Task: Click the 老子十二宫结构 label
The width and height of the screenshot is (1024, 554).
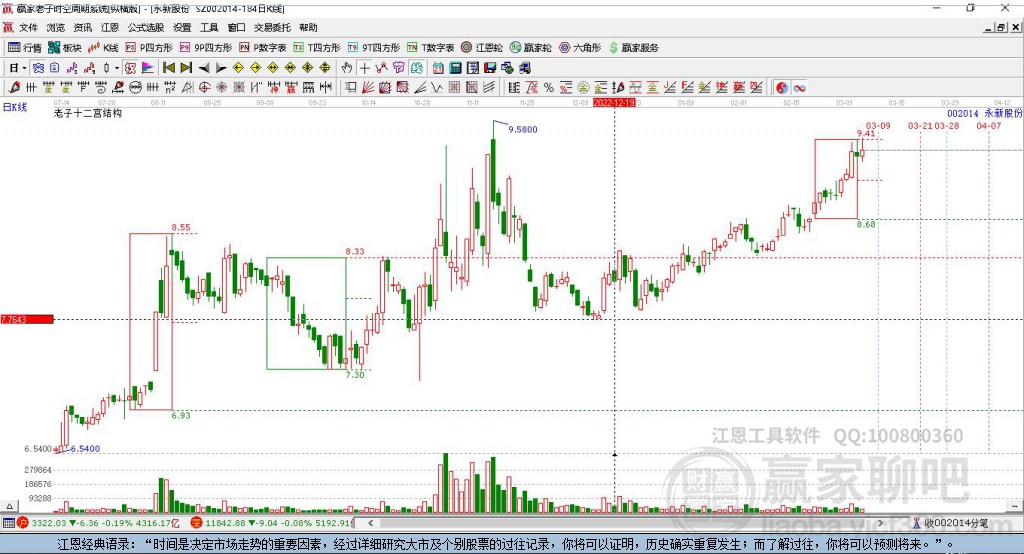Action: [88, 113]
